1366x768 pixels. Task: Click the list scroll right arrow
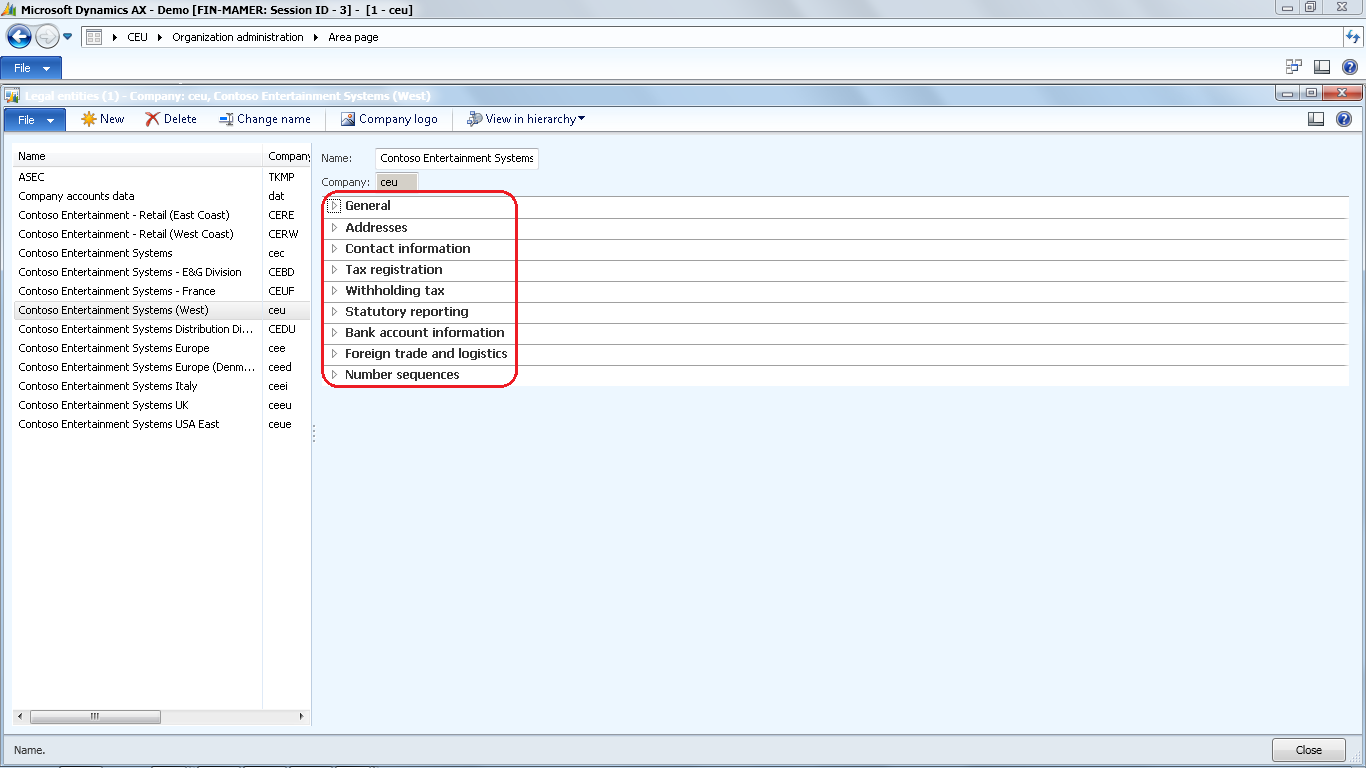(303, 716)
